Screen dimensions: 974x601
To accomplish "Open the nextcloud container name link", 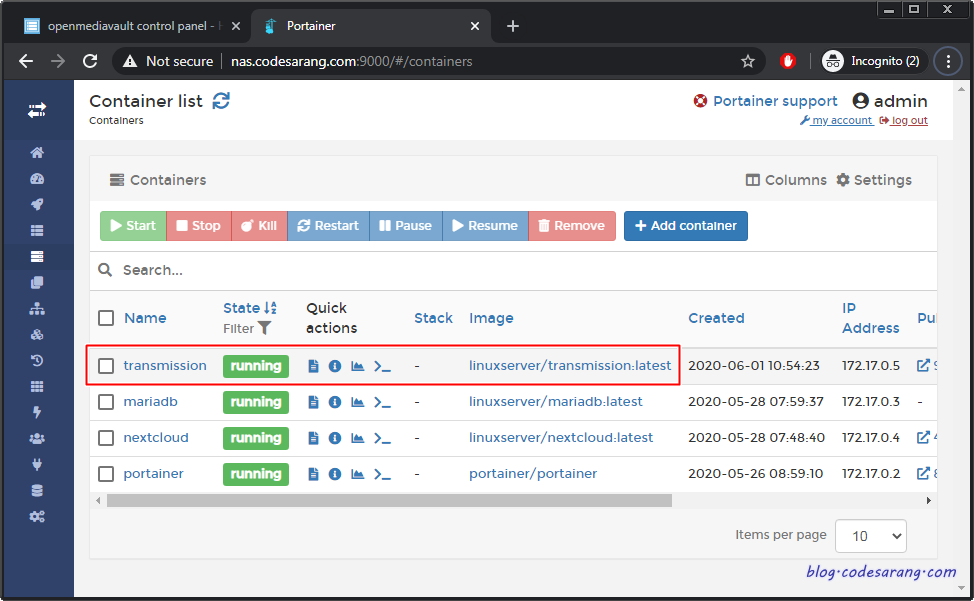I will [x=156, y=438].
